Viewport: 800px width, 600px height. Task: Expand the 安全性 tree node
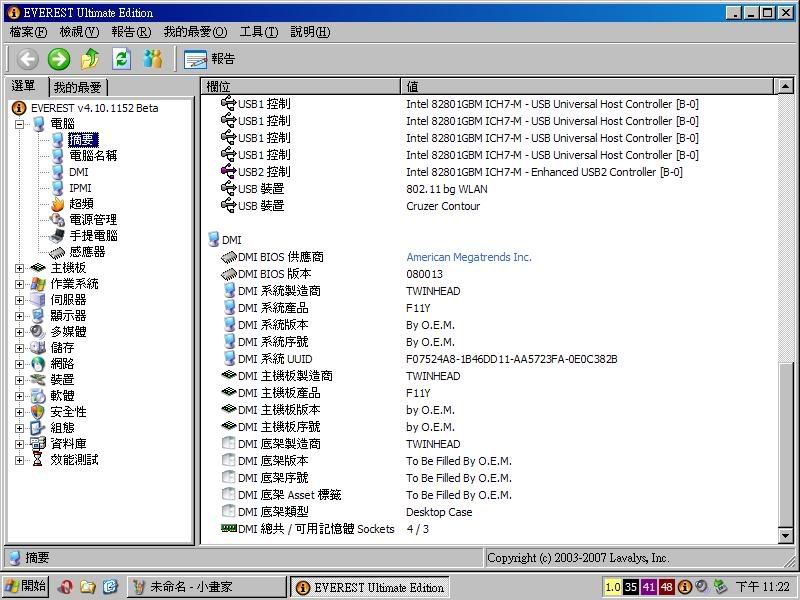point(19,412)
